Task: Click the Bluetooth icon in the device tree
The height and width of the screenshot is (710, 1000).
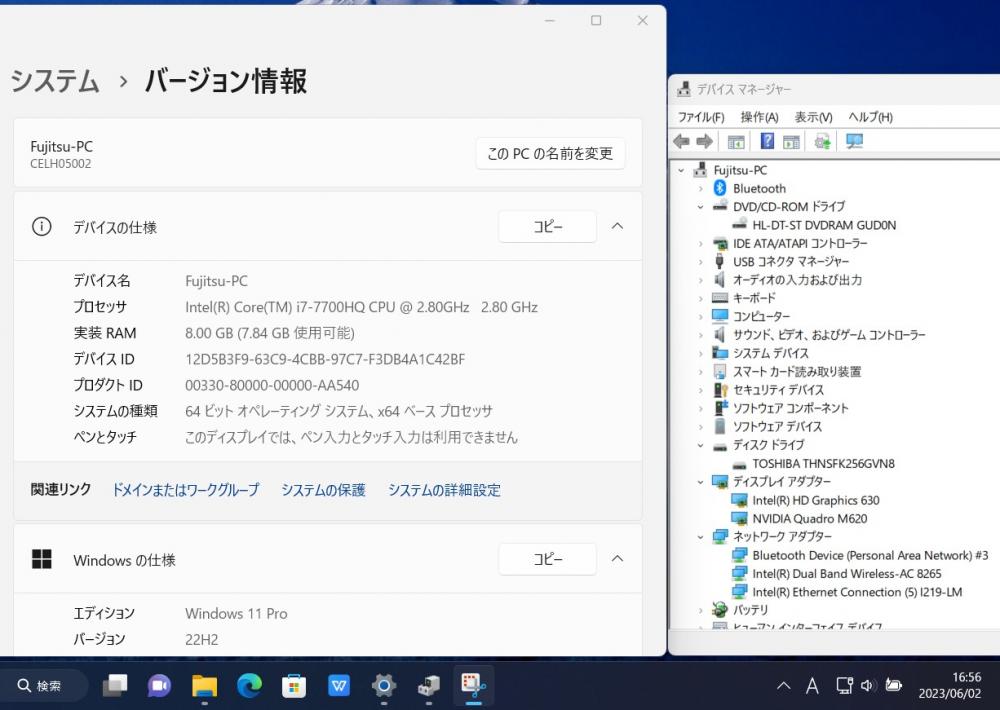Action: 720,188
